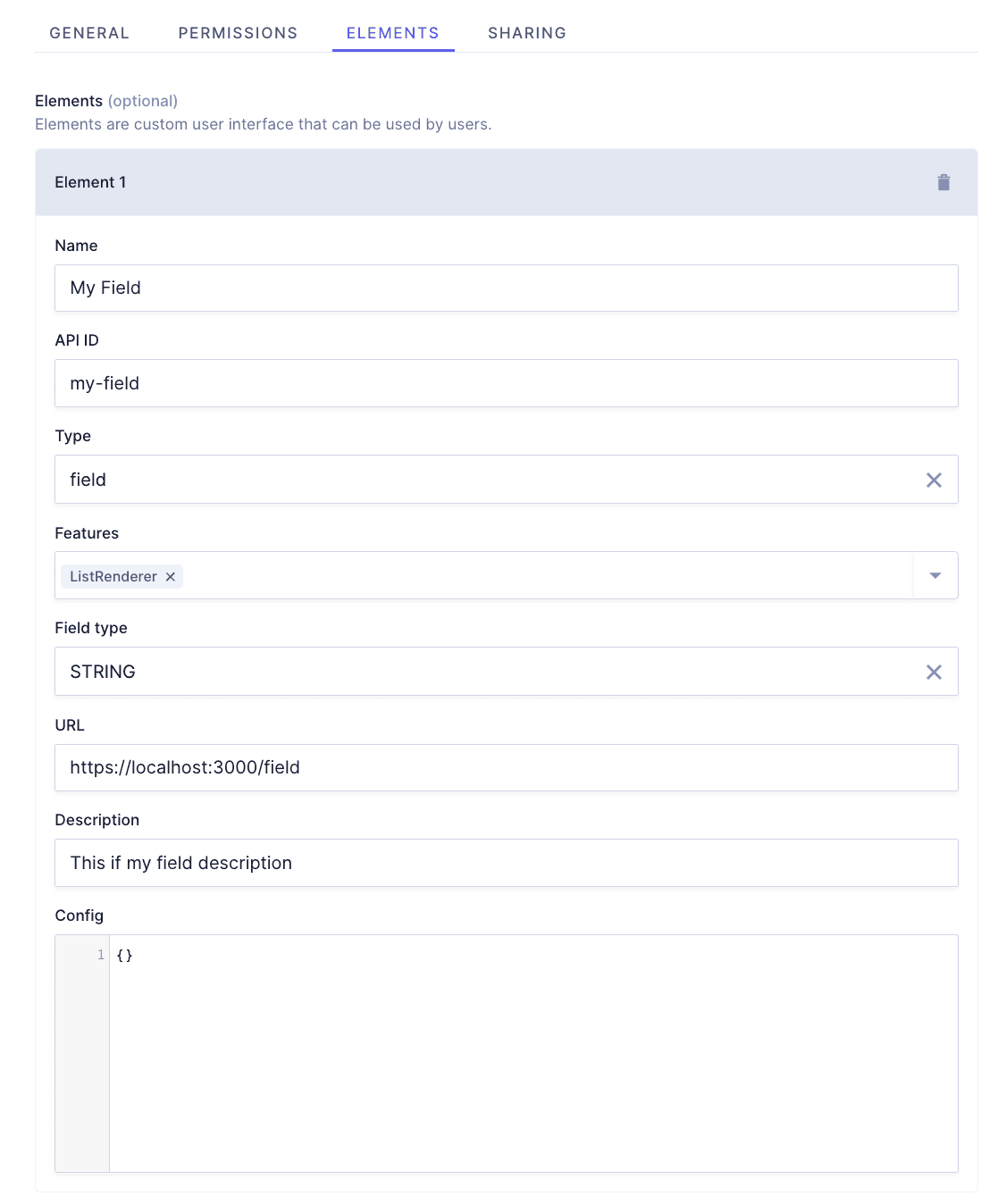
Task: Click the Elements (optional) heading label
Action: [105, 101]
